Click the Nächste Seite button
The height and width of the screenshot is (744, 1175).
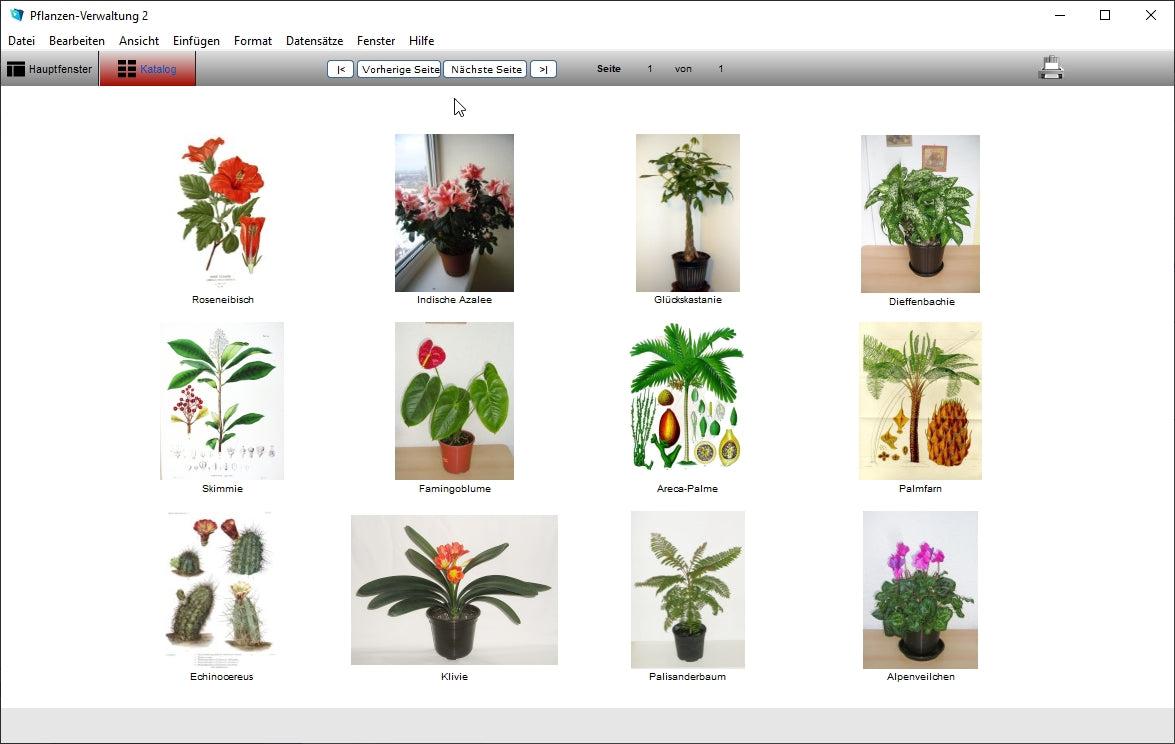pyautogui.click(x=485, y=69)
